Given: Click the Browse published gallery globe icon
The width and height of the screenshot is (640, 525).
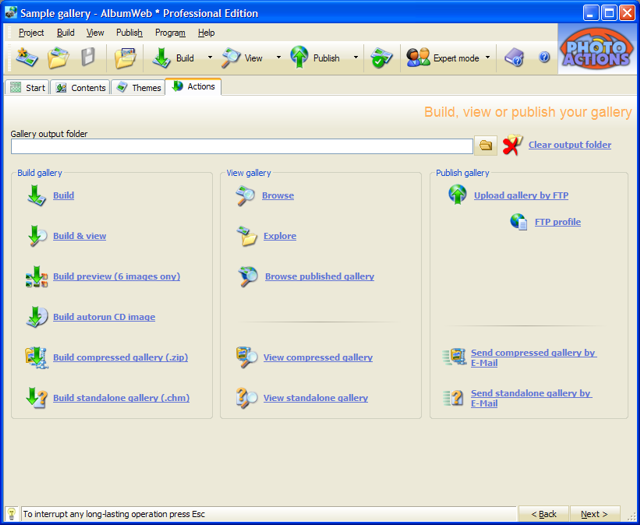Looking at the screenshot, I should point(248,276).
